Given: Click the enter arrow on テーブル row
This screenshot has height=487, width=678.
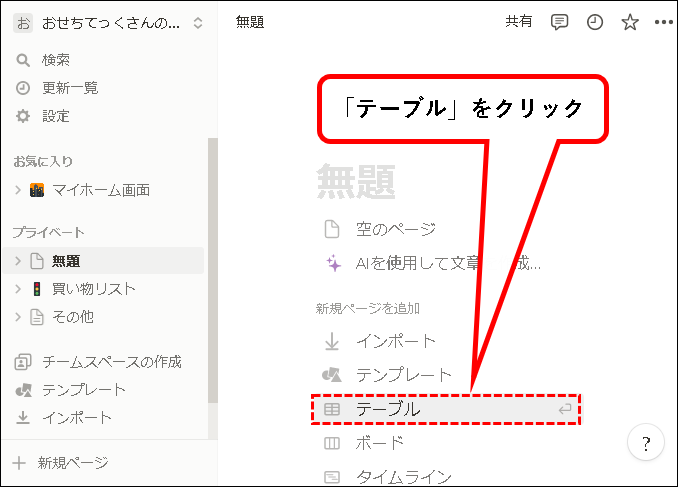Looking at the screenshot, I should [565, 409].
